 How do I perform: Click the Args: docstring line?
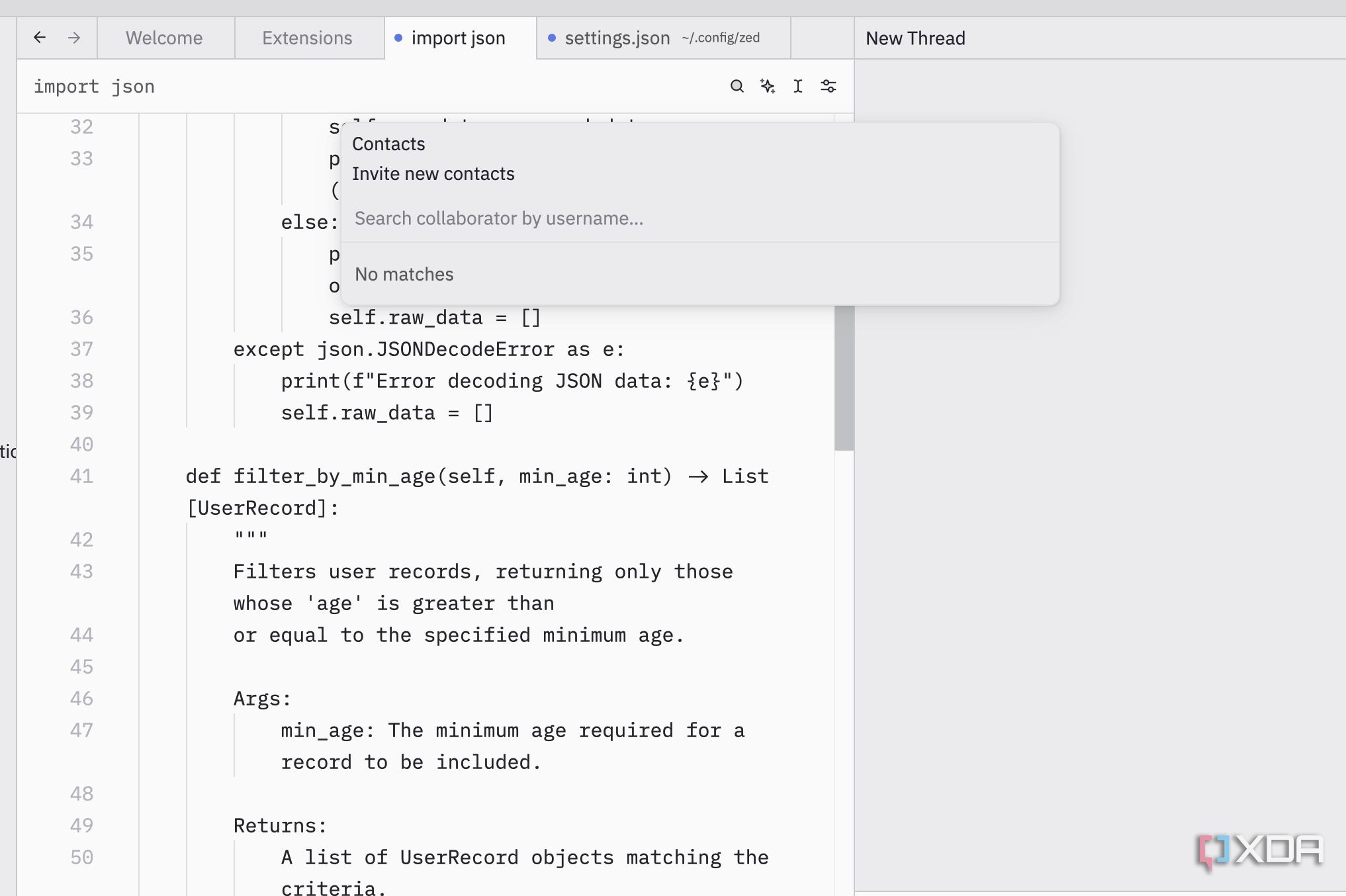(x=262, y=699)
